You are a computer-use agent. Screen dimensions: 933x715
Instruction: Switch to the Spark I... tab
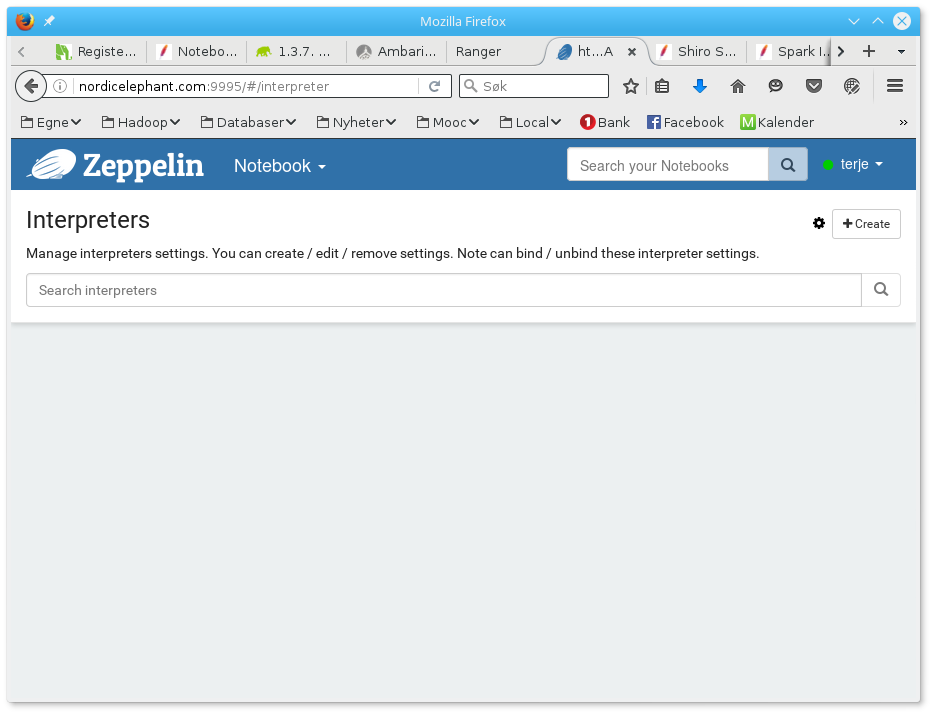pyautogui.click(x=793, y=52)
